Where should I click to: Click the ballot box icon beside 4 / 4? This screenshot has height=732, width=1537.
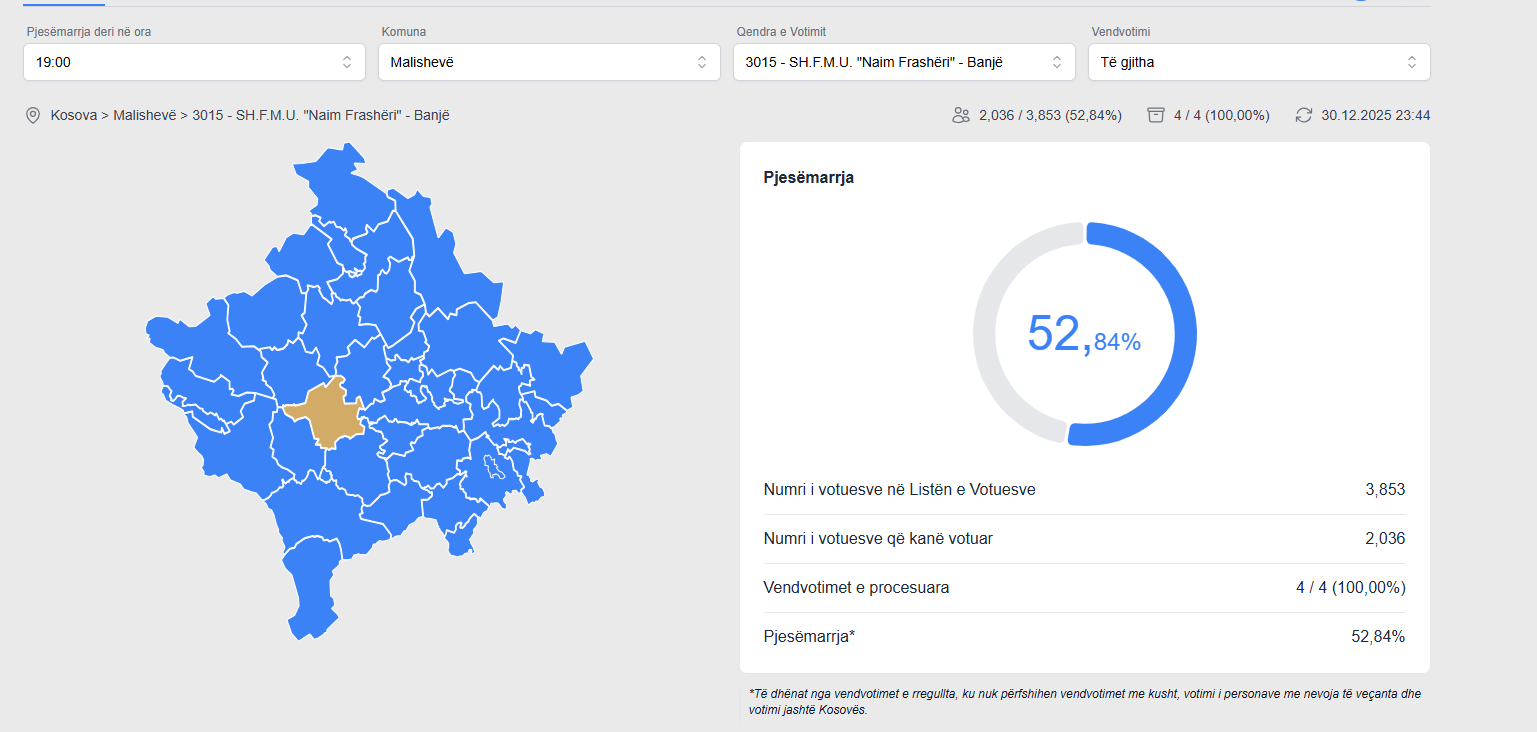point(1156,116)
